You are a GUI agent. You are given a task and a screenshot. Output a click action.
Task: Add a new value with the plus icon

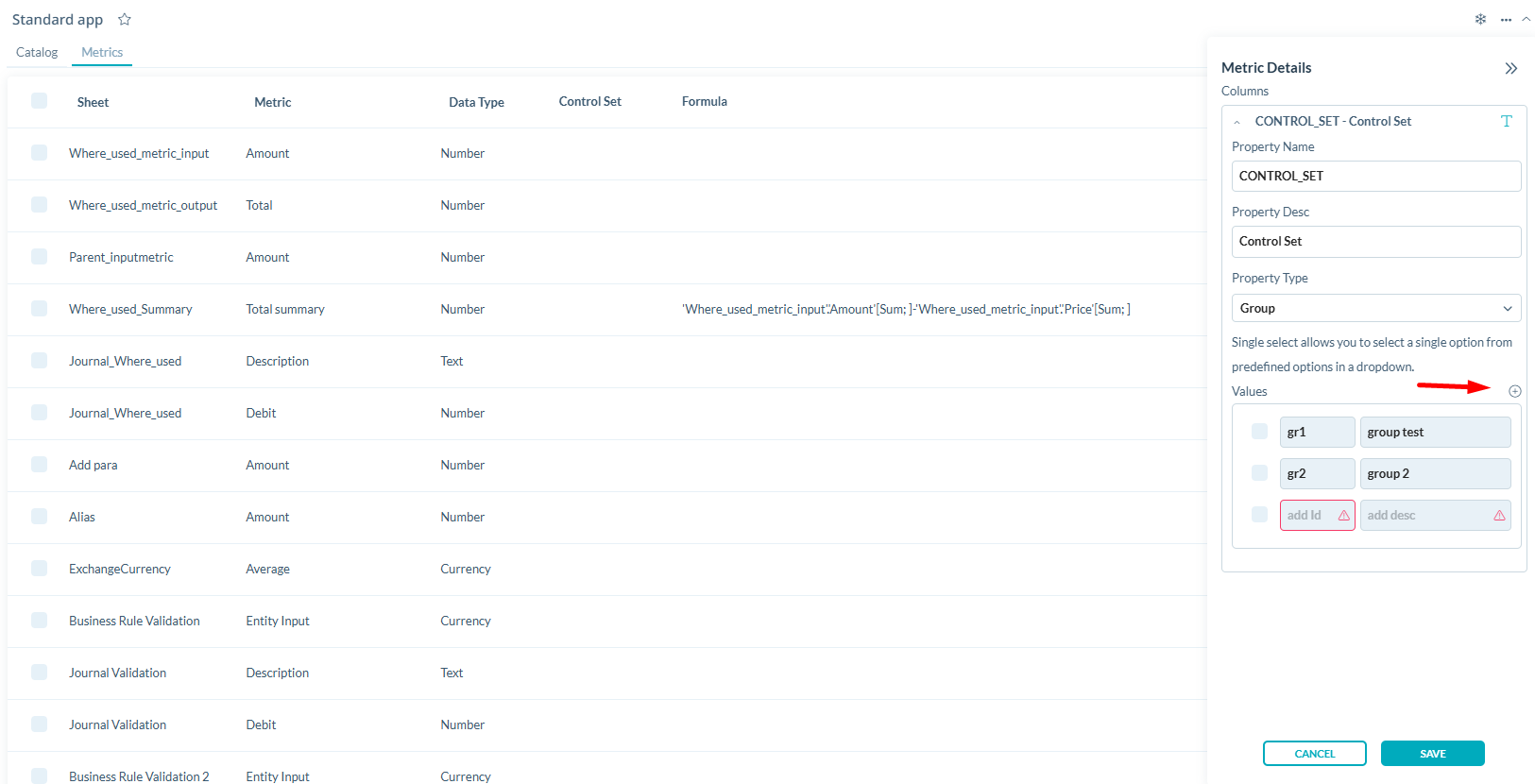point(1514,391)
